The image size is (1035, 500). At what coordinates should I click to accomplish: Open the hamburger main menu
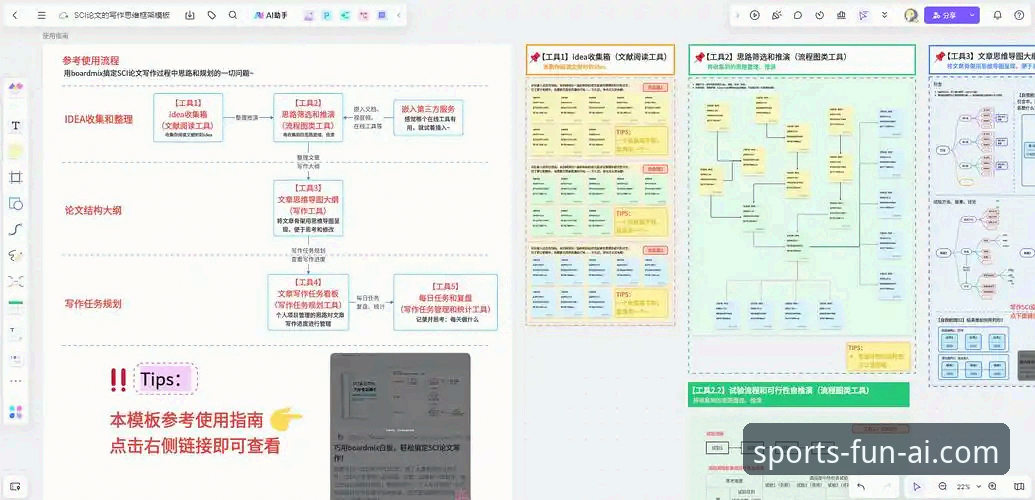[42, 15]
